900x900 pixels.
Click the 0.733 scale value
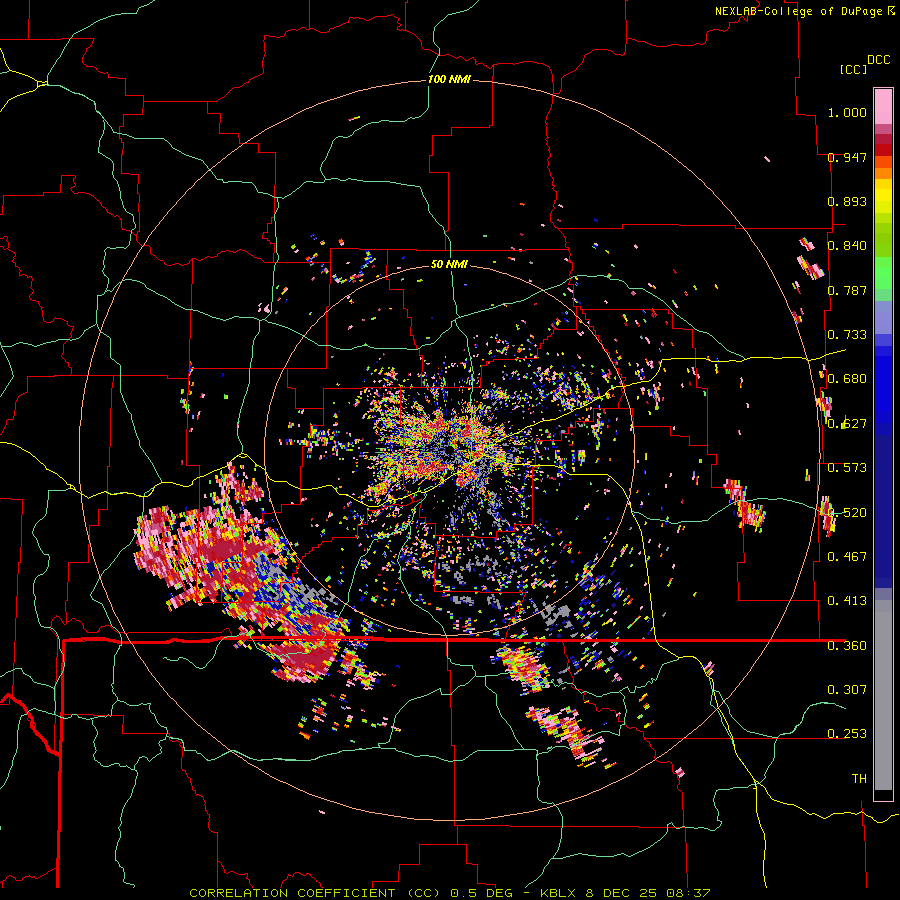point(847,335)
